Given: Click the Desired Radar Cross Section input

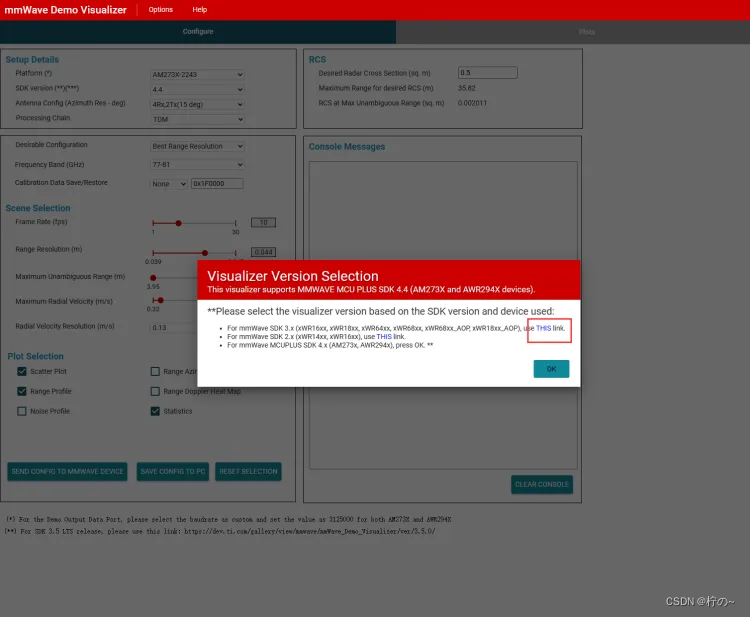Looking at the screenshot, I should coord(487,73).
